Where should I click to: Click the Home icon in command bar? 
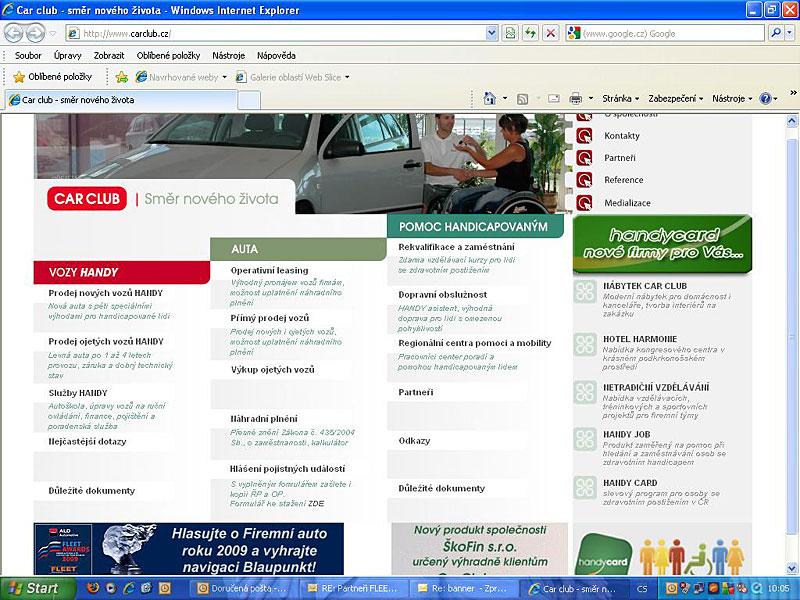coord(489,98)
